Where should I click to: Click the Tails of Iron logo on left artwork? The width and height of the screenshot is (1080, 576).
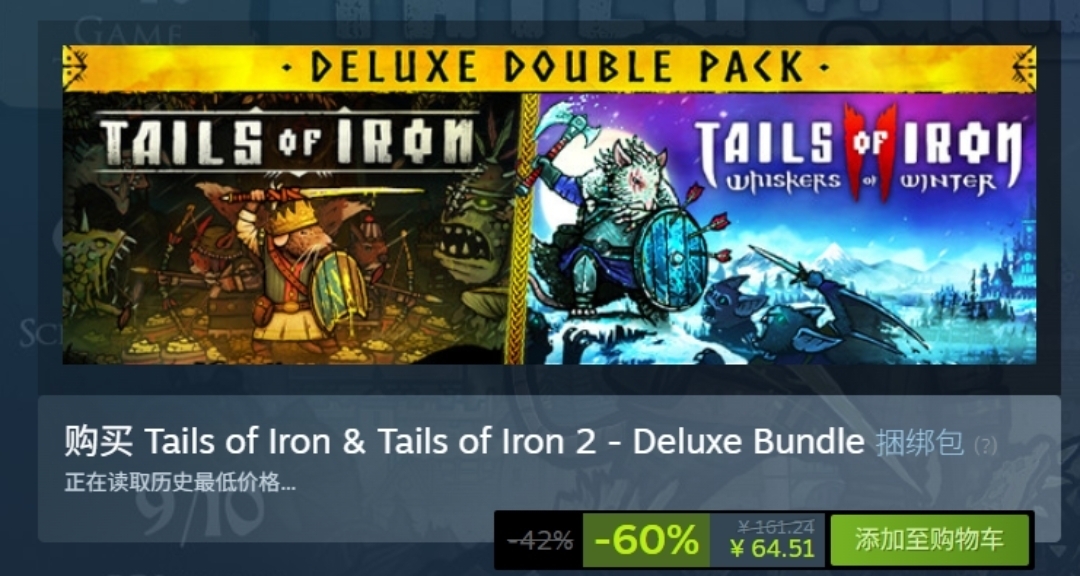(x=287, y=141)
